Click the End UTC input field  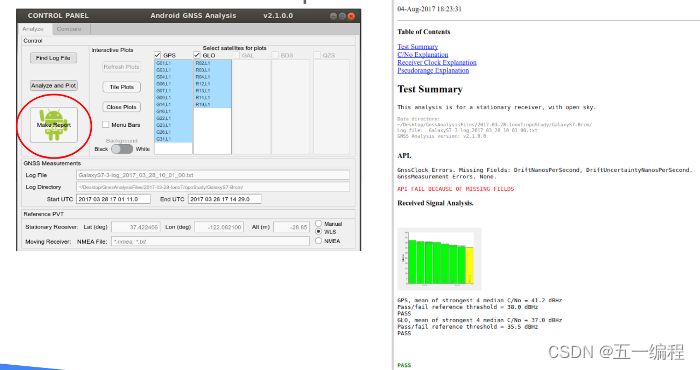225,199
